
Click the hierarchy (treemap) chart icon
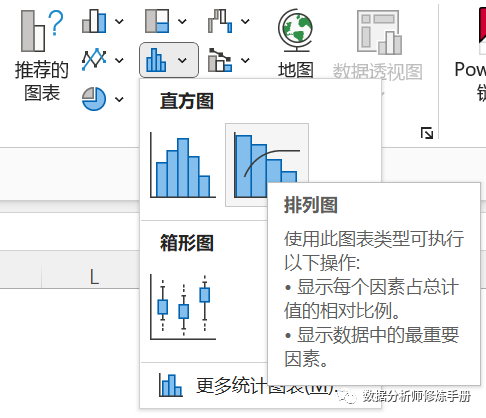pos(157,21)
